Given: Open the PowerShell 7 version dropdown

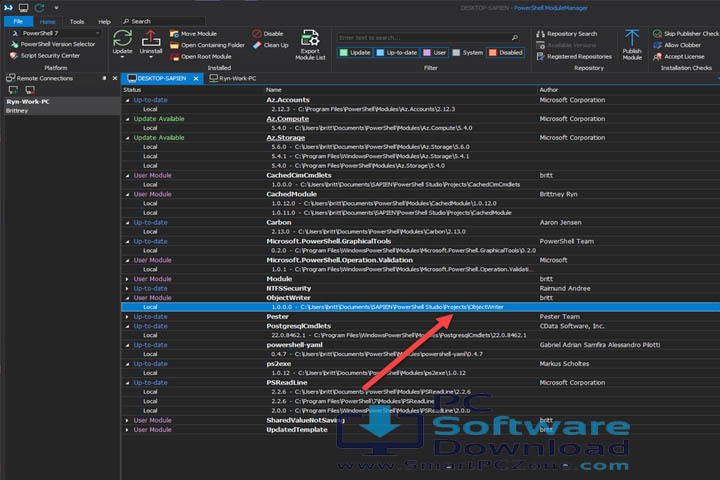Looking at the screenshot, I should [x=97, y=33].
